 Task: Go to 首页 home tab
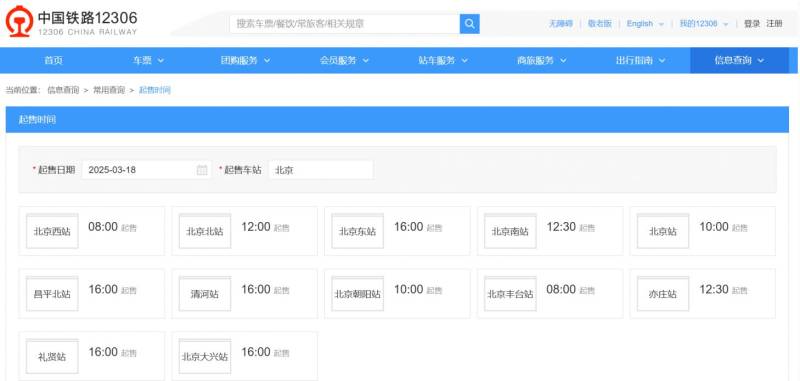click(53, 60)
